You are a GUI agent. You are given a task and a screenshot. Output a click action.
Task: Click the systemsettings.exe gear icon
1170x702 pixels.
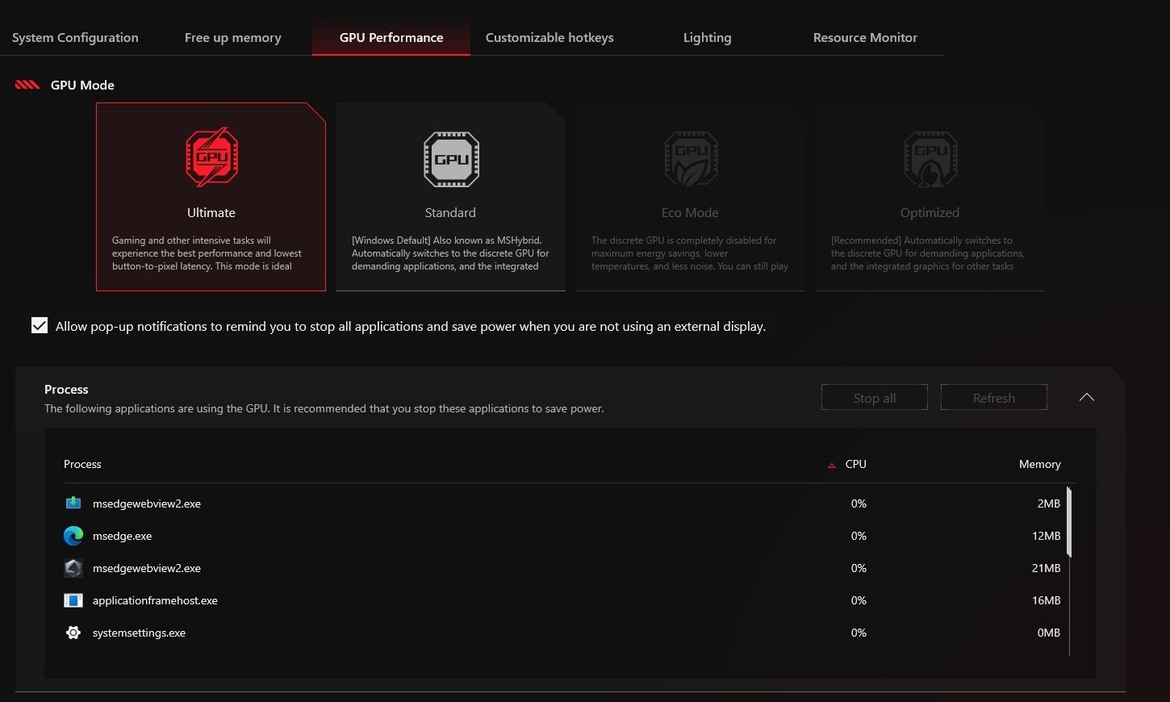click(x=73, y=633)
